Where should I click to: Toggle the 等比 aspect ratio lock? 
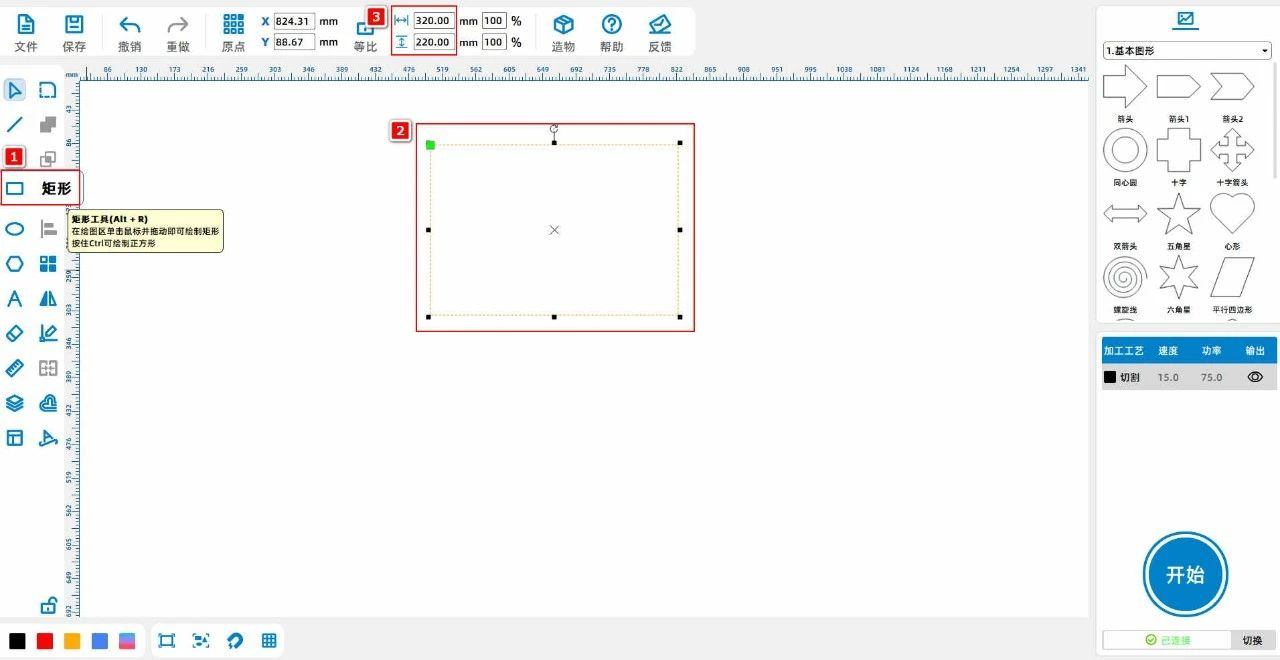pos(365,30)
